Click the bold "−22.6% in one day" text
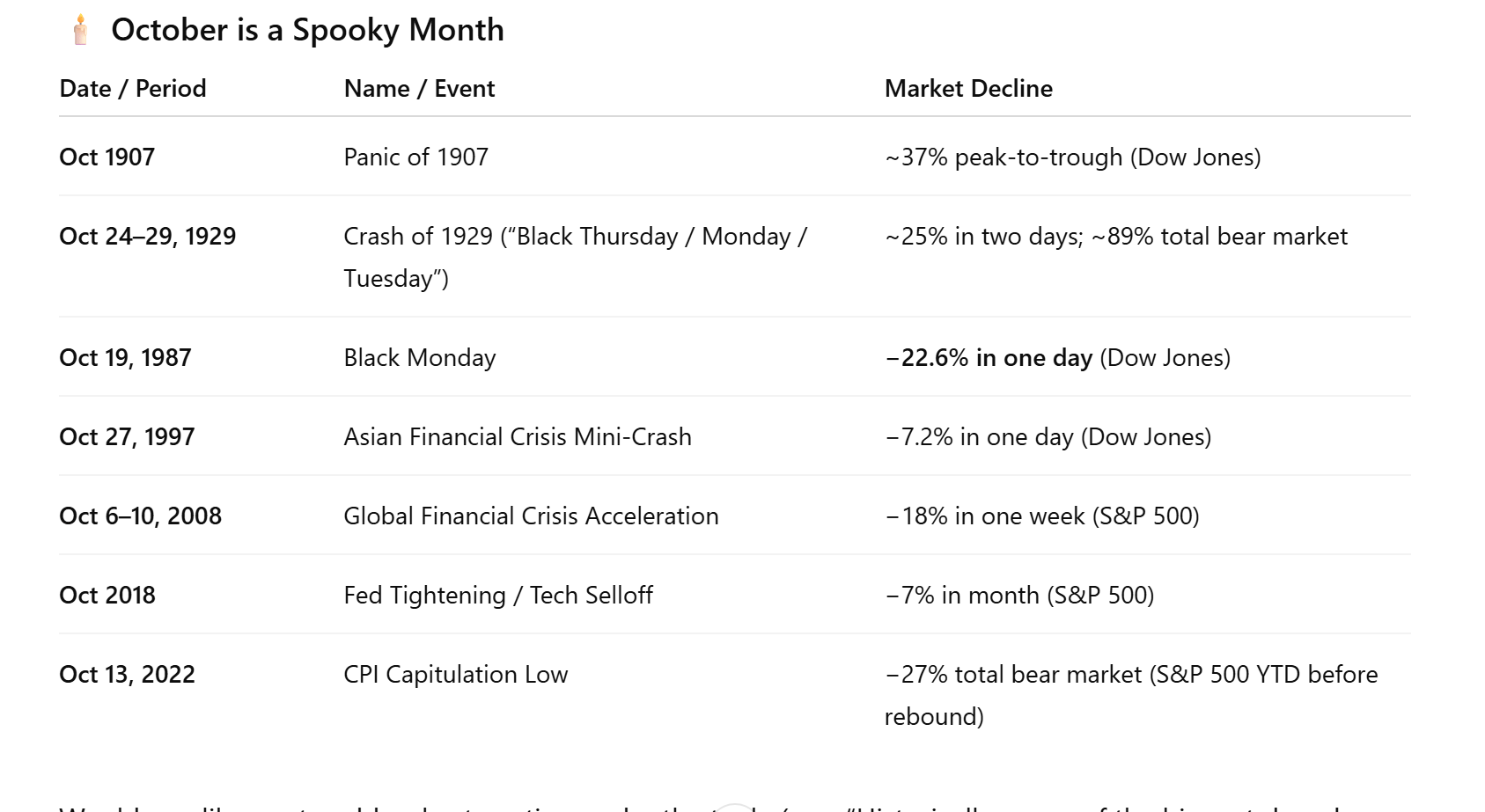The height and width of the screenshot is (812, 1485). pyautogui.click(x=989, y=358)
